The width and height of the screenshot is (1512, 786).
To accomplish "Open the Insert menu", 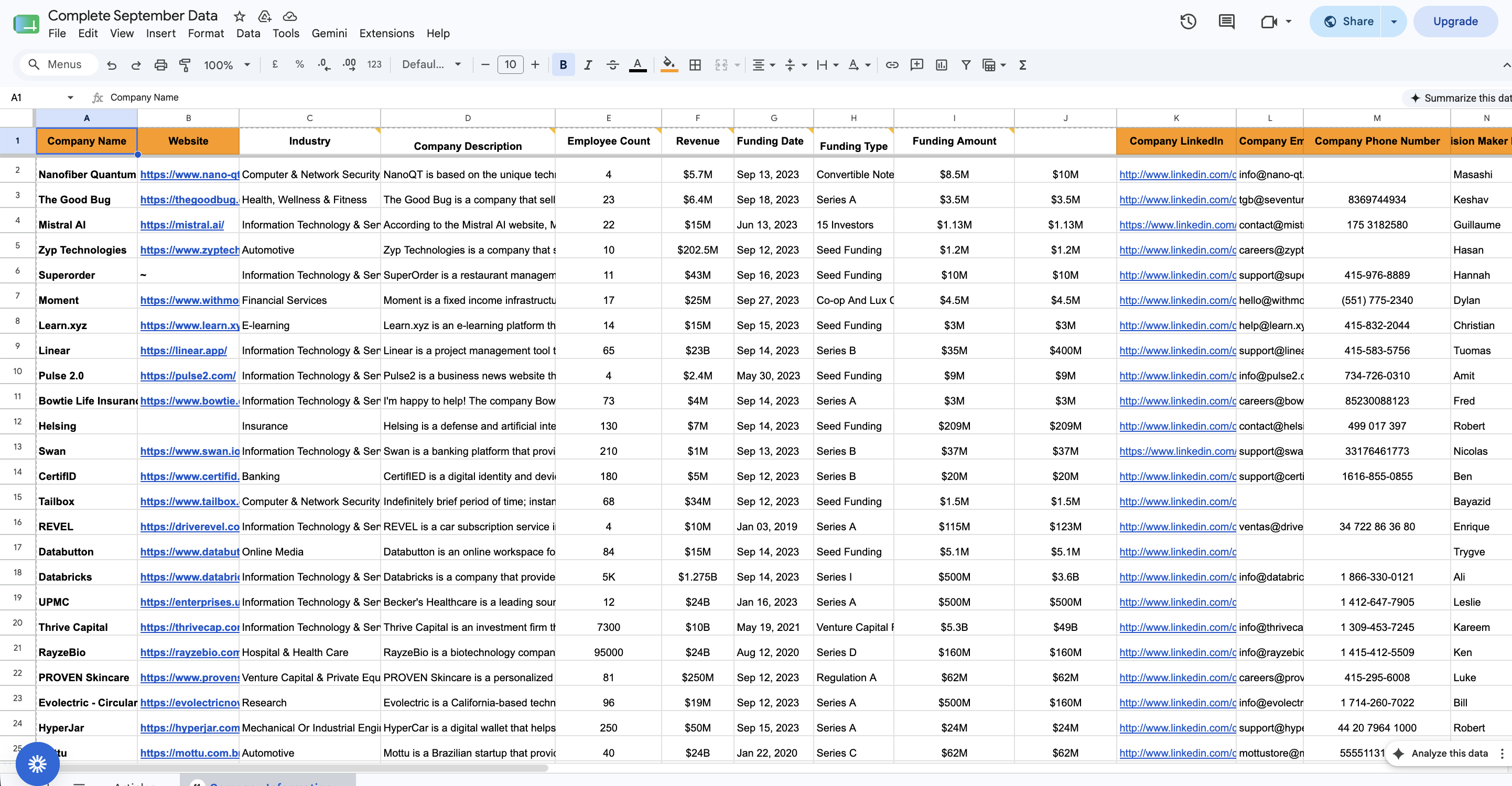I will tap(160, 34).
